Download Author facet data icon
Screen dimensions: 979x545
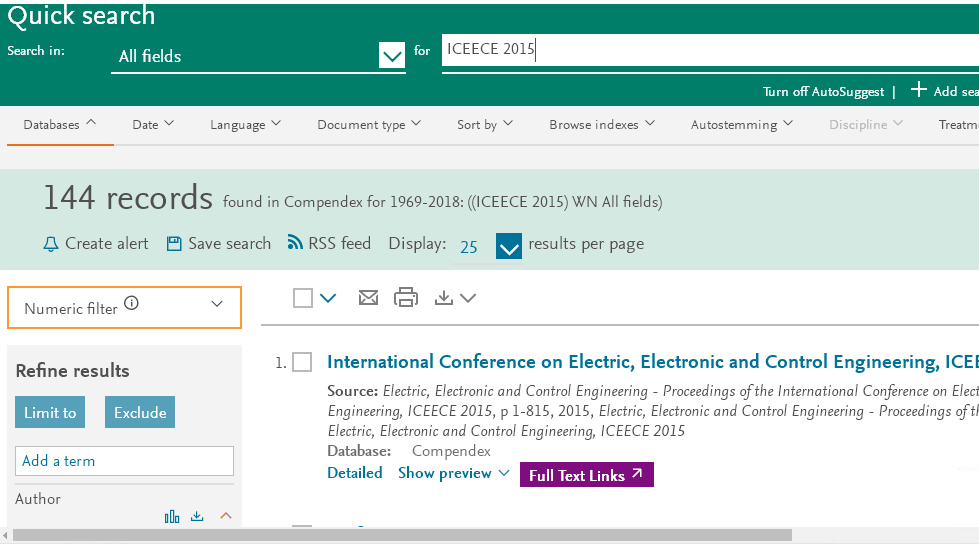coord(197,516)
